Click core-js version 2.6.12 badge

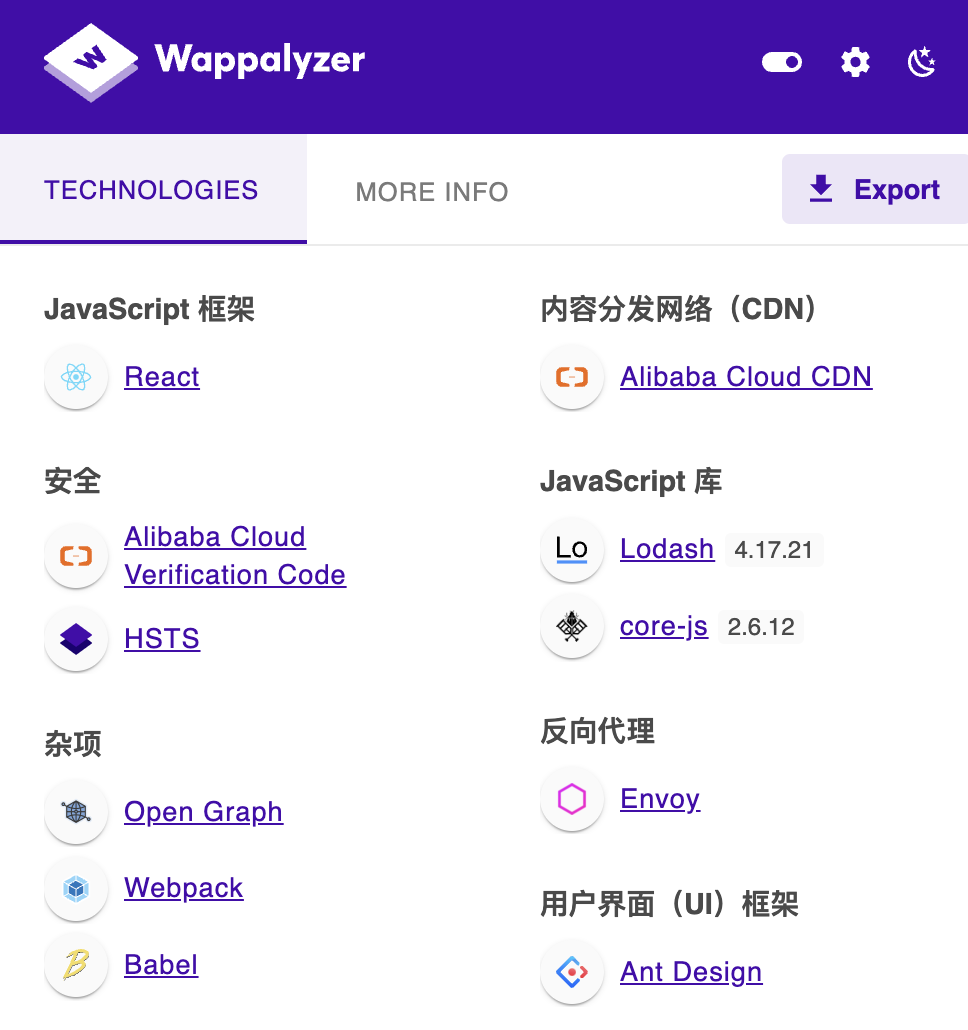tap(760, 627)
